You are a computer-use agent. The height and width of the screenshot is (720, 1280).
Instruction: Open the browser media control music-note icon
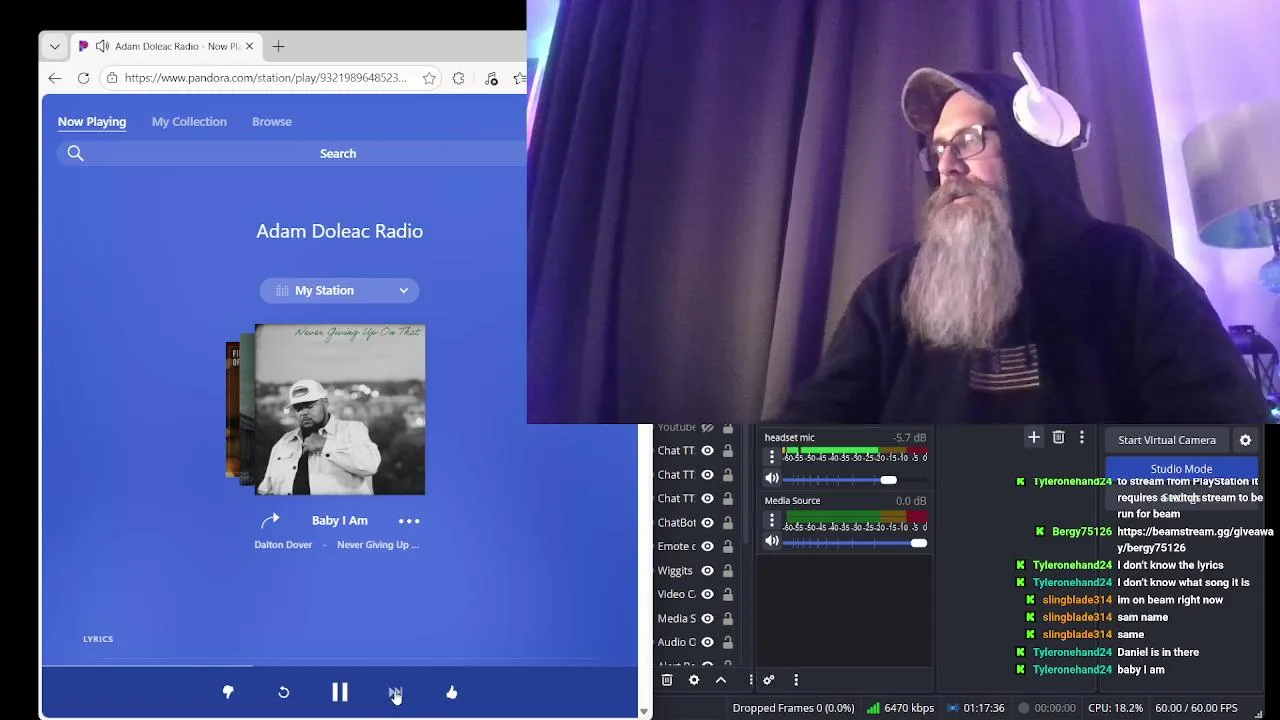coord(491,78)
